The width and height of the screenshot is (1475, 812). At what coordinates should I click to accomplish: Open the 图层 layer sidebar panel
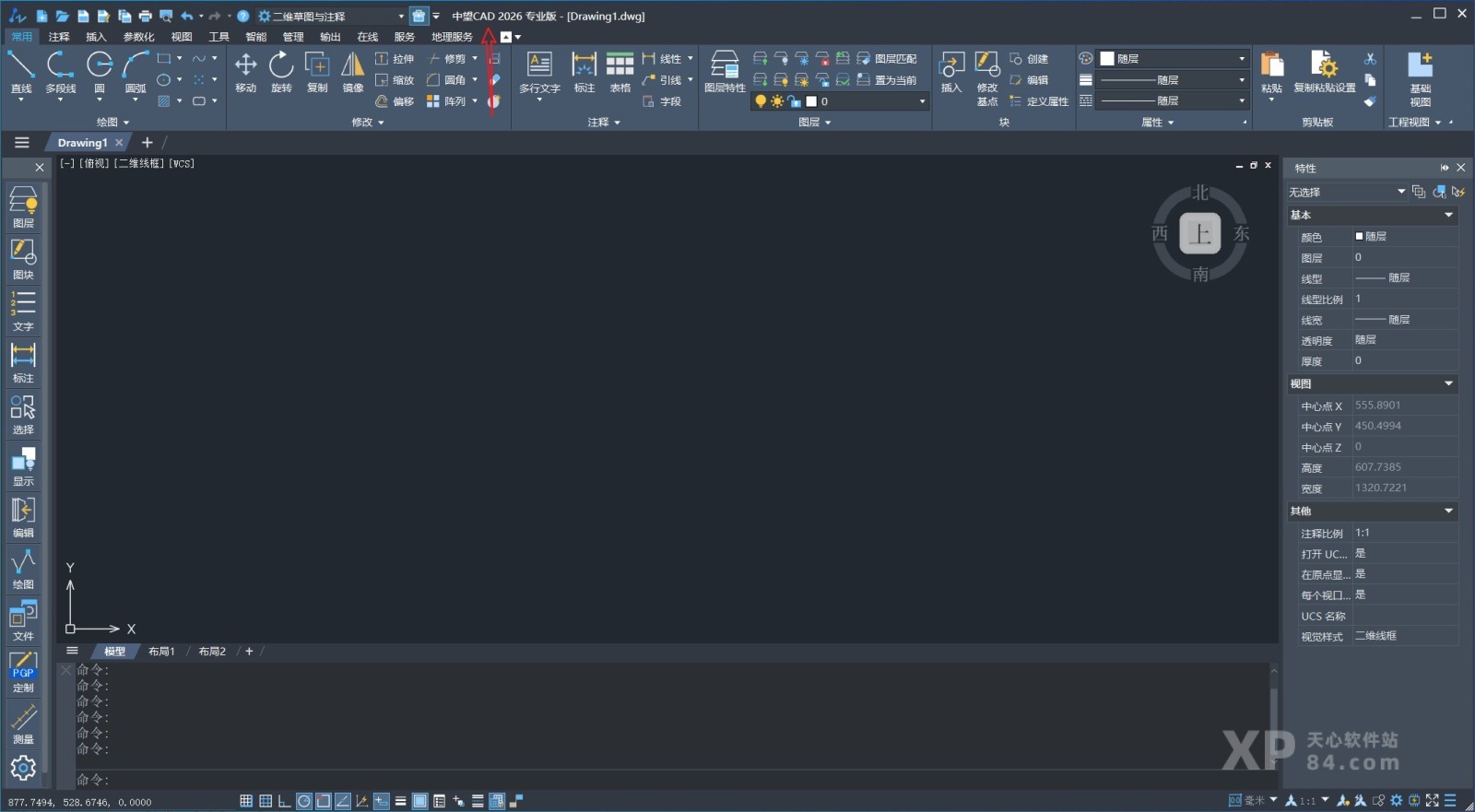pos(23,207)
